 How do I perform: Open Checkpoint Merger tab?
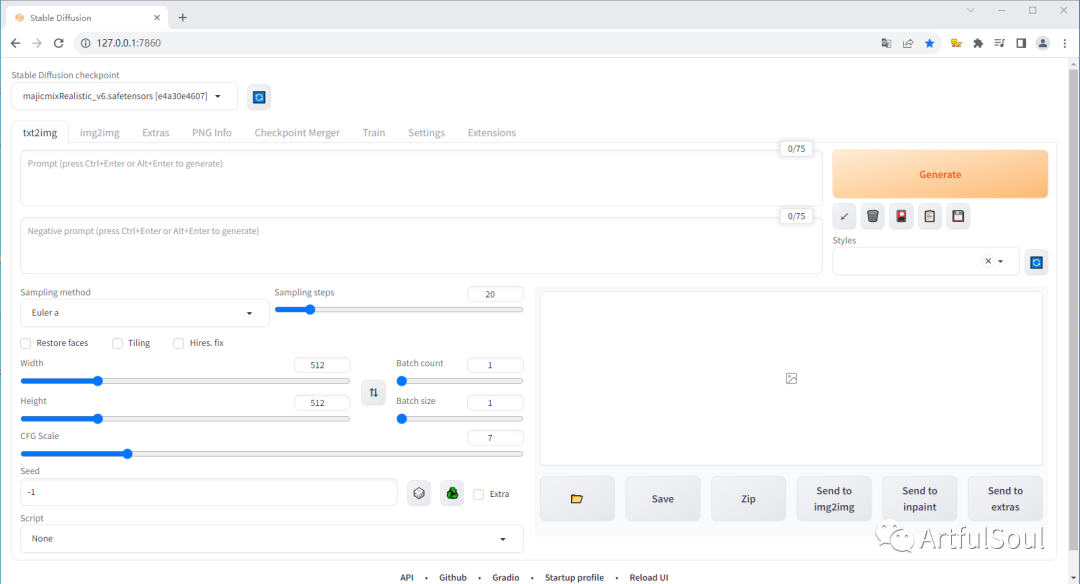coord(297,132)
